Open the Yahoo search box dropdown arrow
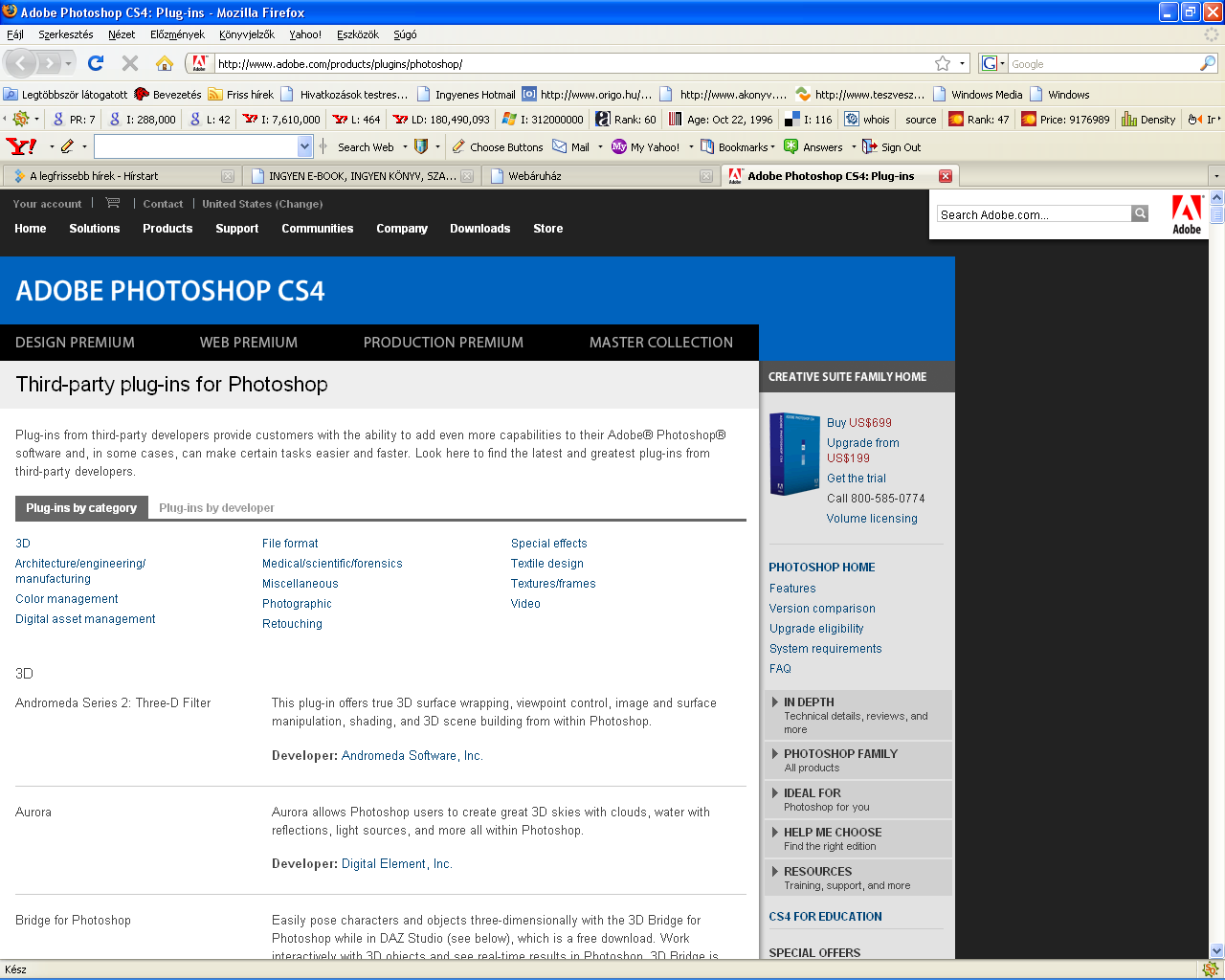This screenshot has width=1225, height=980. coord(305,146)
